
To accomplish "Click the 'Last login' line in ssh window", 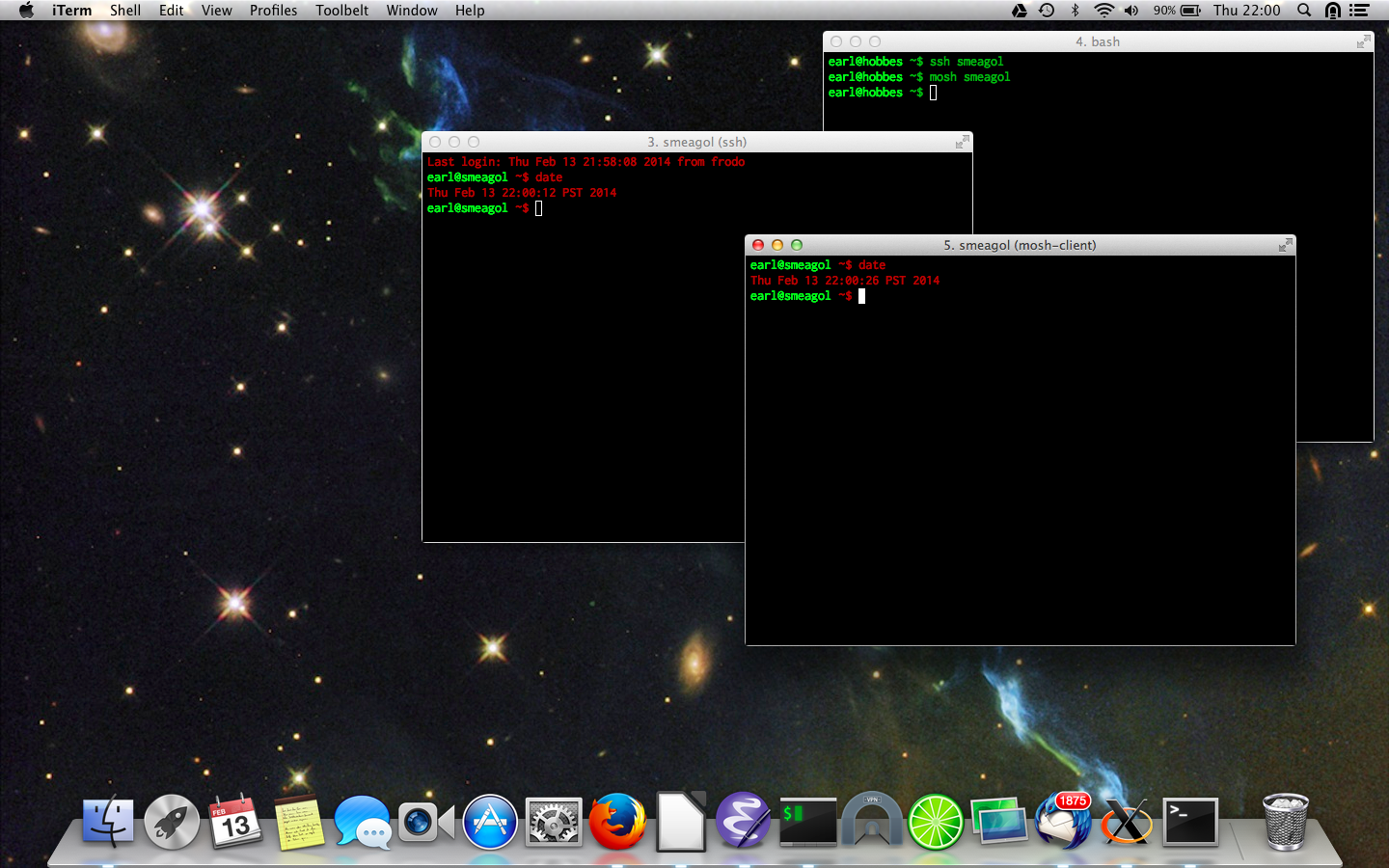I will tap(586, 162).
